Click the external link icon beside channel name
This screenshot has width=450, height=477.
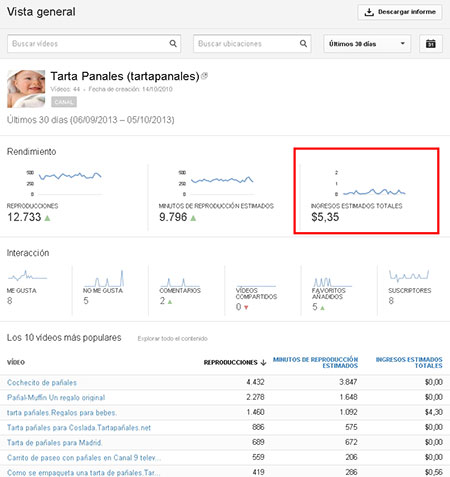click(204, 76)
